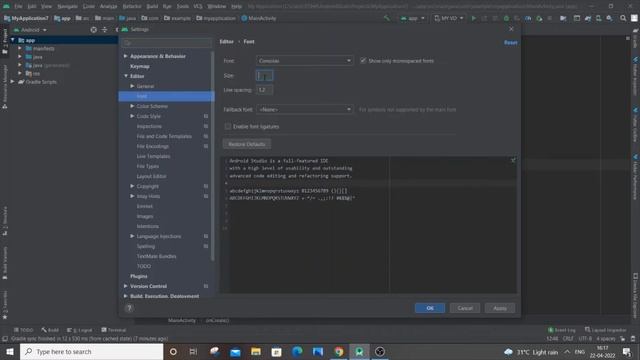Expand General under Editor
Viewport: 640px width, 360px height.
point(132,86)
